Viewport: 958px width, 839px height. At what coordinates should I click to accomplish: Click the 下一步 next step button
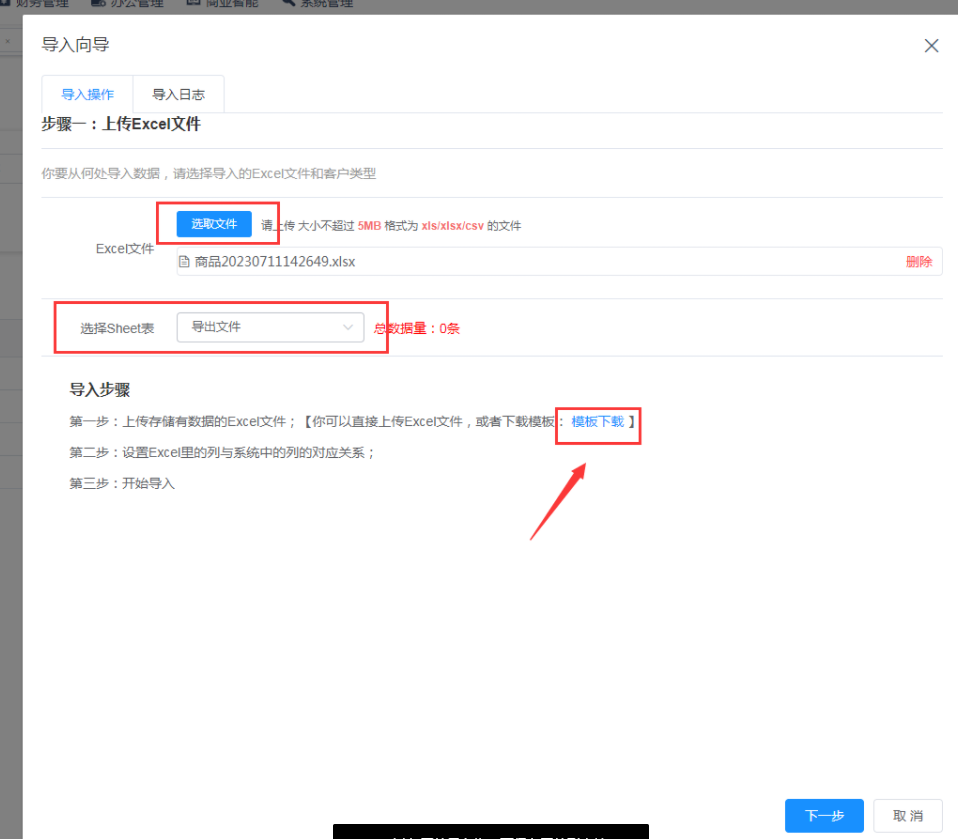pyautogui.click(x=824, y=815)
